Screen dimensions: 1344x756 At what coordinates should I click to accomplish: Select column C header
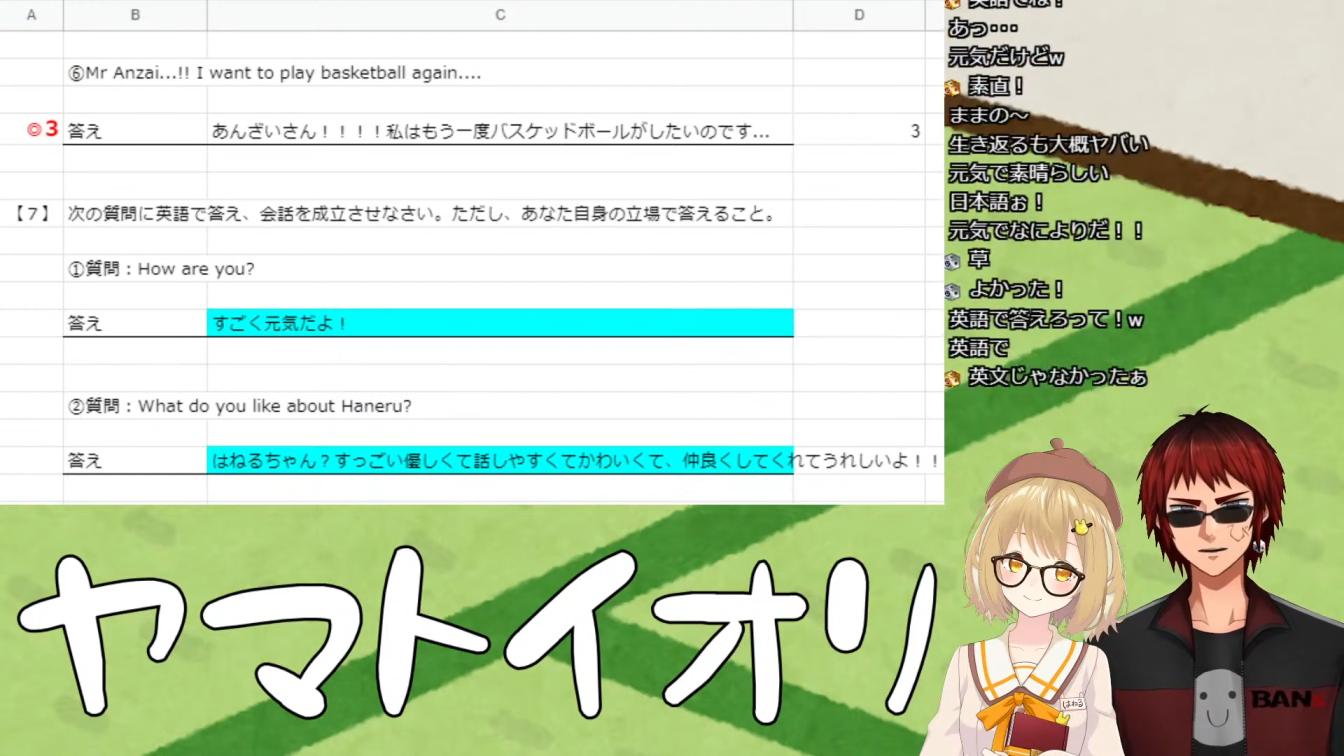(500, 14)
